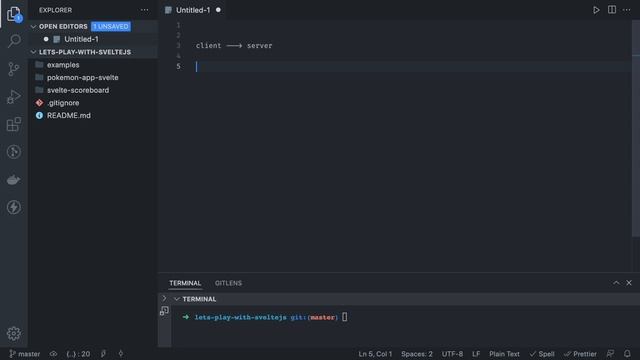Open the Search view in activity bar
Screen dimensions: 640x360
pos(14,41)
